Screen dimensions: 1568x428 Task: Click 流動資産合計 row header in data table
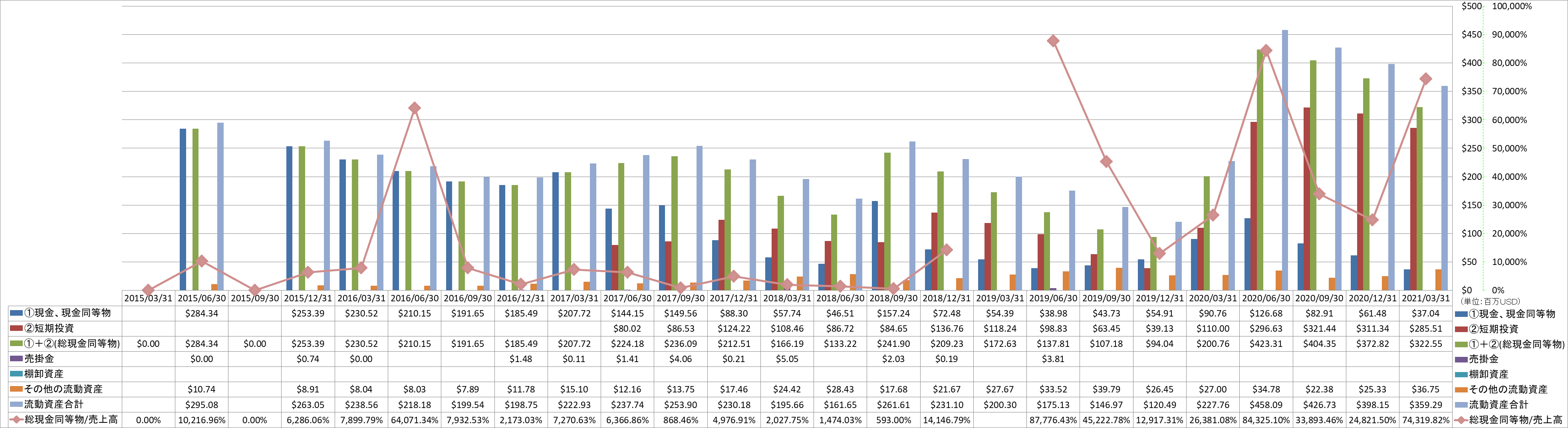coord(65,405)
